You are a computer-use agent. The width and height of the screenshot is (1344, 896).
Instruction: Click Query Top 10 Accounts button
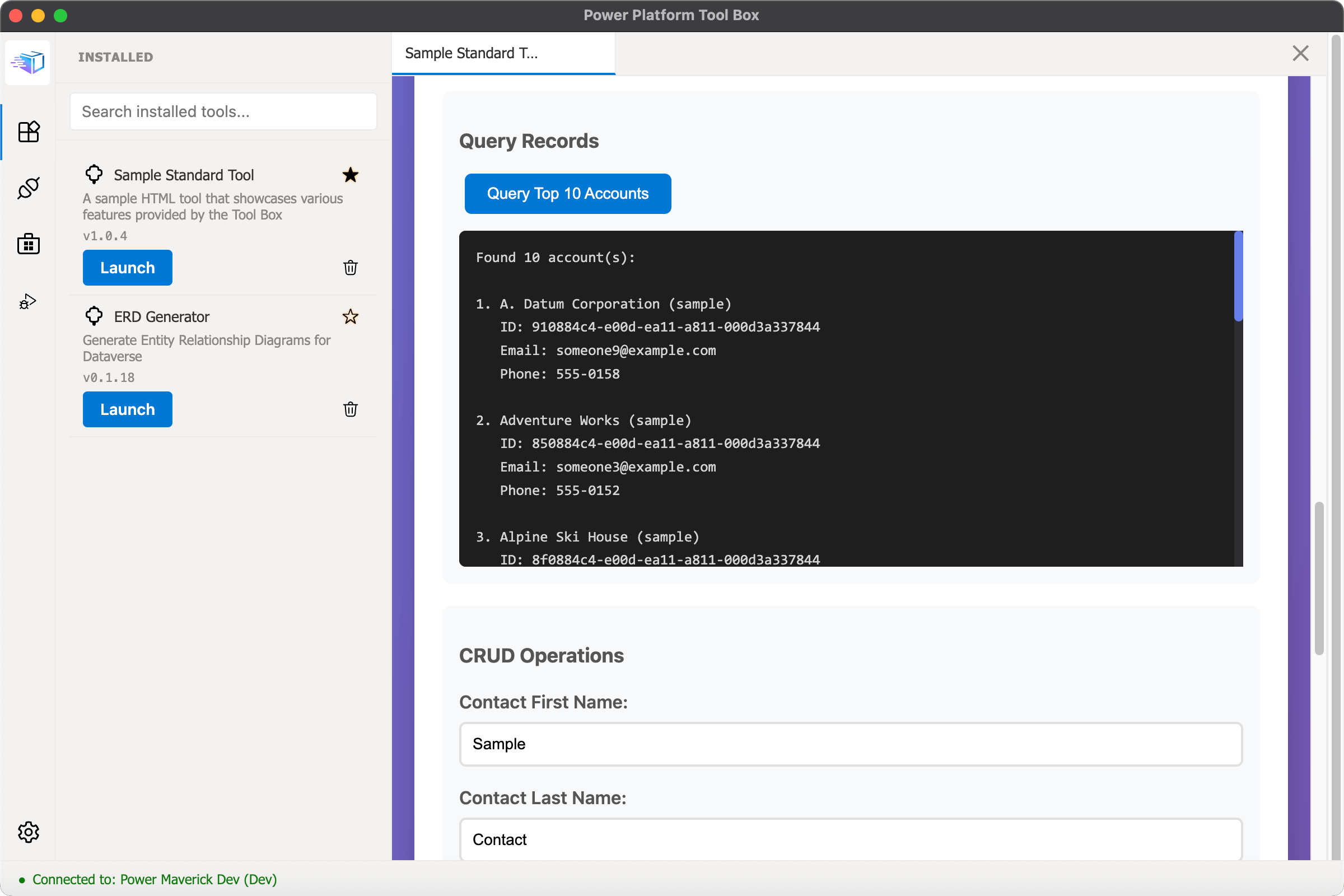coord(567,194)
